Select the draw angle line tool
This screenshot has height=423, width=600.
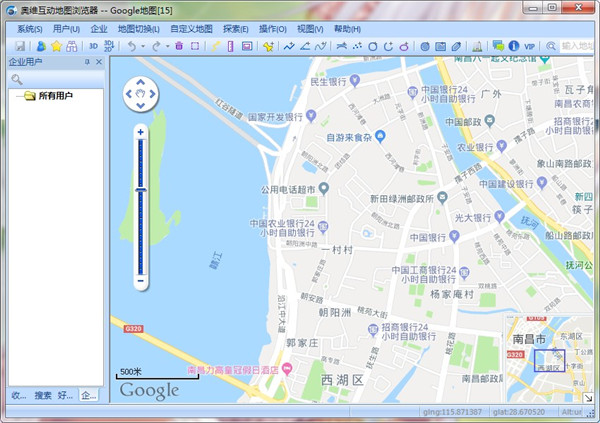[x=305, y=46]
